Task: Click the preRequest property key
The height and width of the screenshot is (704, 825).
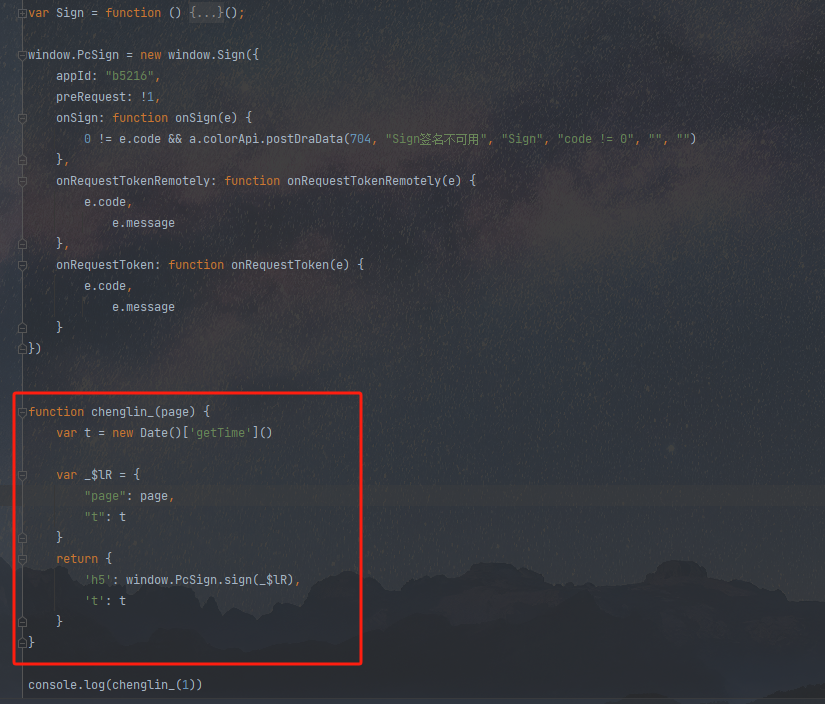Action: coord(90,97)
